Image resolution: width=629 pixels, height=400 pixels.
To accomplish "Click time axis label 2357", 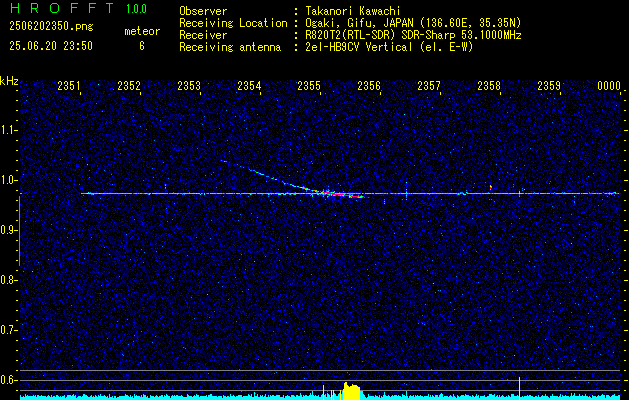I will click(429, 85).
